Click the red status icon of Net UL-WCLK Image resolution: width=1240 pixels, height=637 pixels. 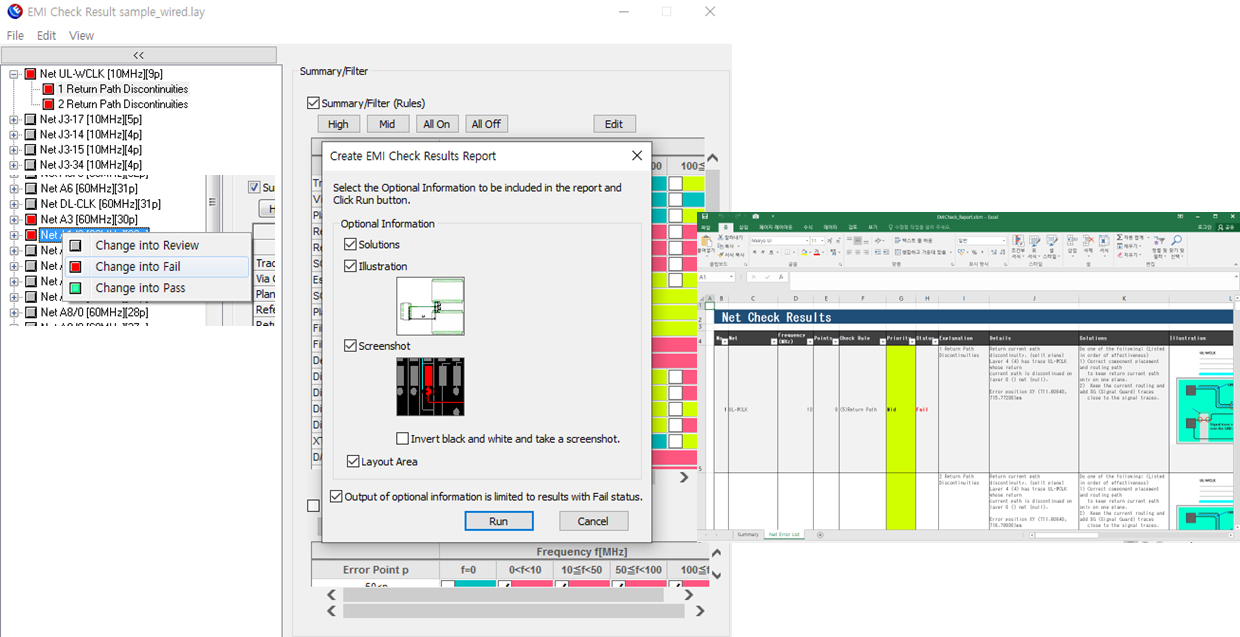[30, 74]
